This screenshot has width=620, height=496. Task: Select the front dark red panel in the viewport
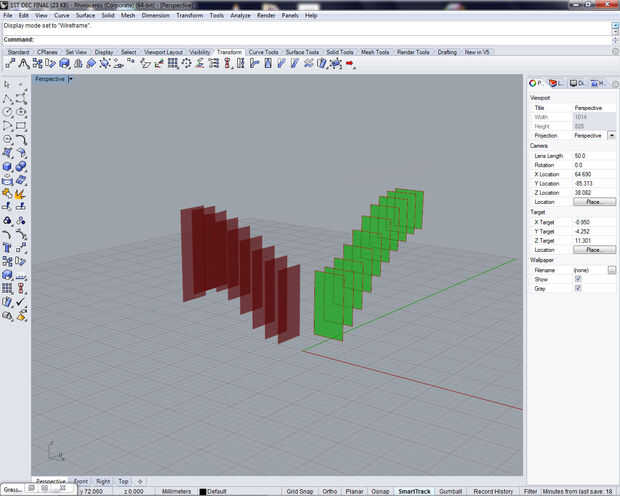point(289,305)
